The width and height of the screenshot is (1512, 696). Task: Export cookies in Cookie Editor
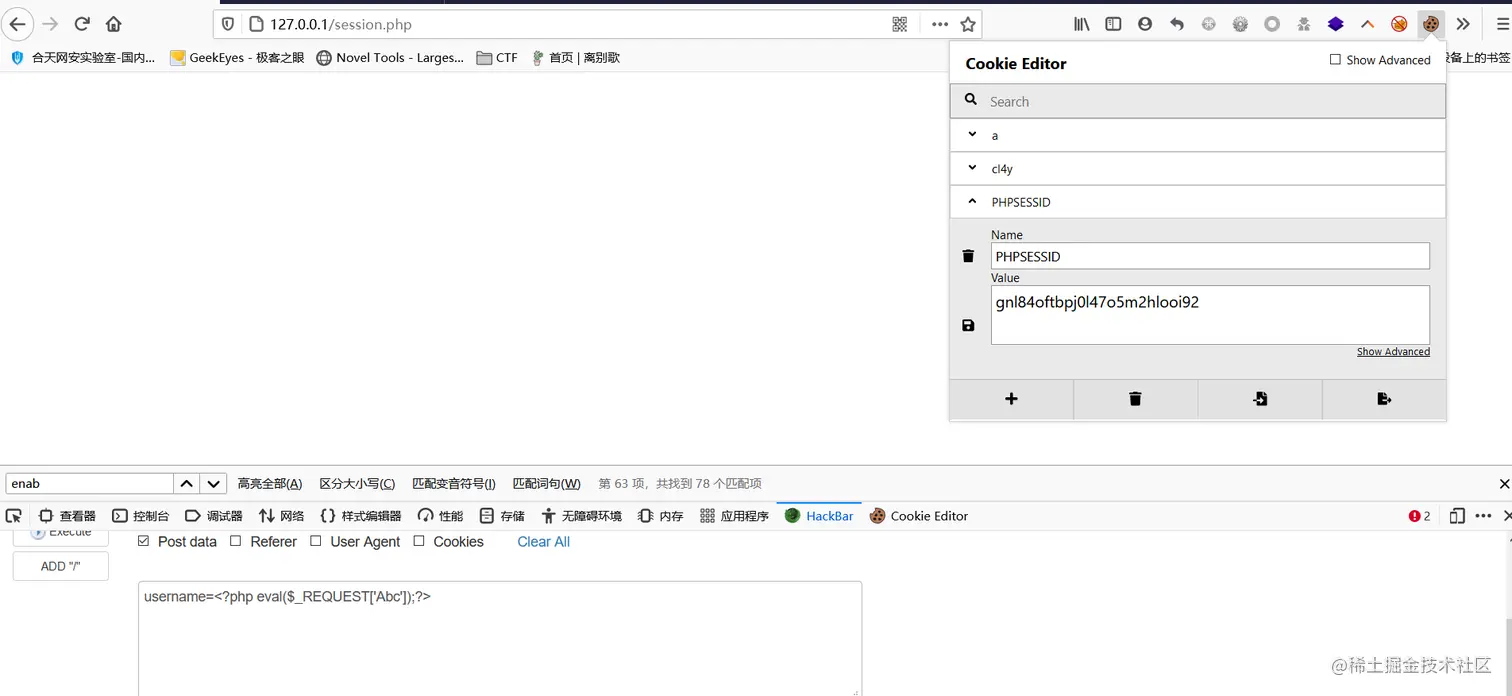click(1384, 399)
